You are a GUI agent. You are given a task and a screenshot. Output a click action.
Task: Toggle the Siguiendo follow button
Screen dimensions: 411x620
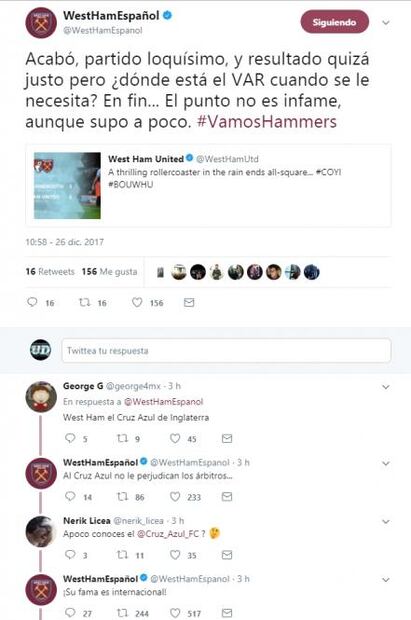[335, 22]
